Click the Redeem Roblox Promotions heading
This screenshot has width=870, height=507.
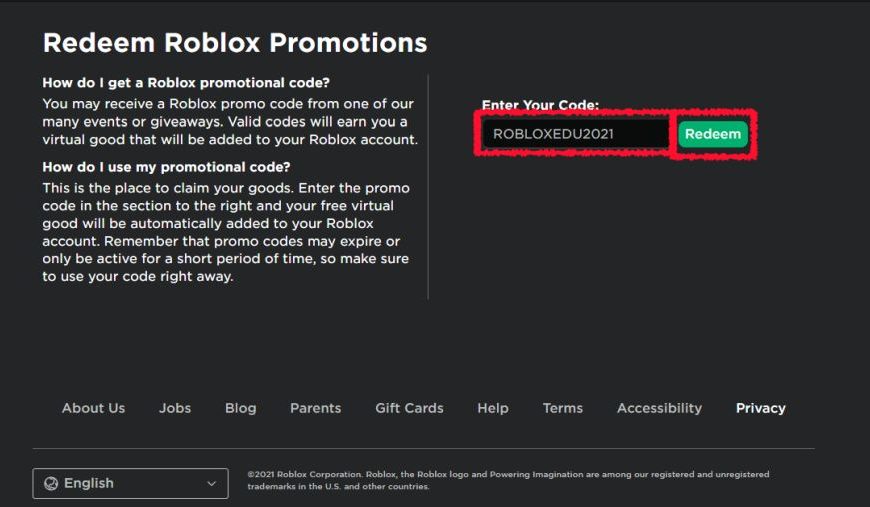(235, 43)
